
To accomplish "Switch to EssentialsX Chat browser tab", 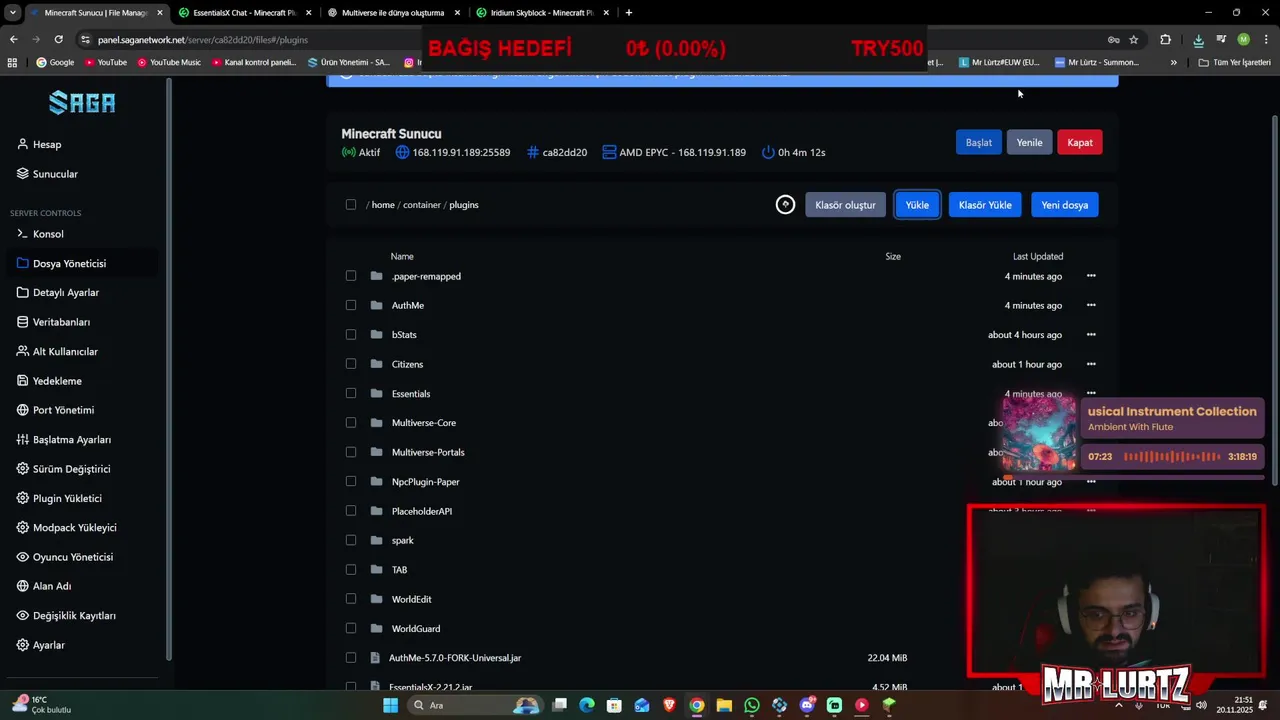I will coord(245,13).
